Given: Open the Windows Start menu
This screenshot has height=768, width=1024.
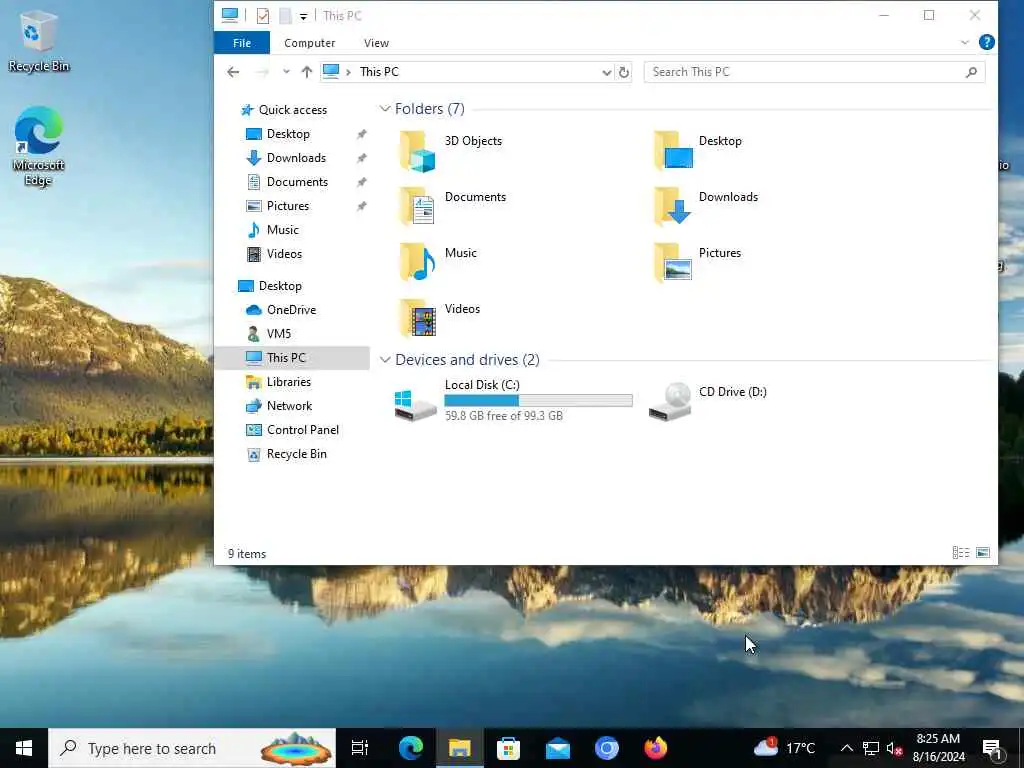Looking at the screenshot, I should [24, 748].
